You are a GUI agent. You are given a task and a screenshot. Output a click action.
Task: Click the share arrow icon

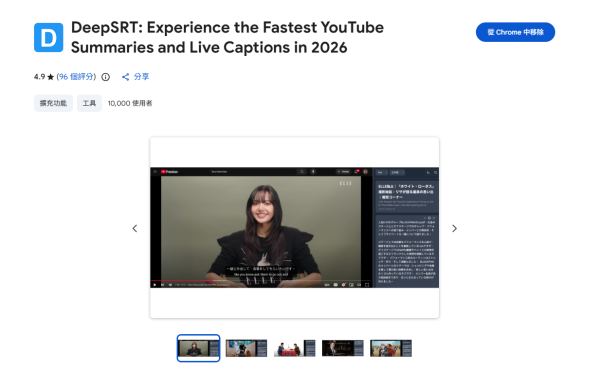click(126, 77)
